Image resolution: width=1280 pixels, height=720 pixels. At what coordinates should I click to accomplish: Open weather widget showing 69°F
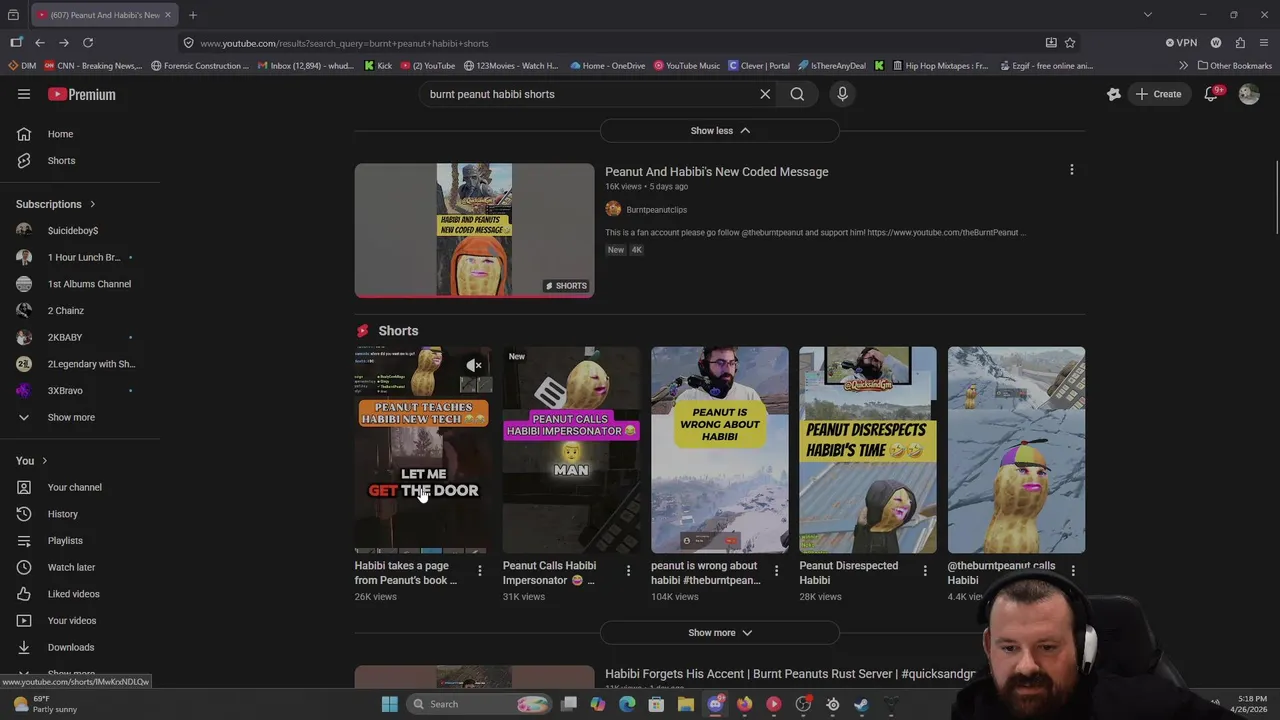coord(45,704)
